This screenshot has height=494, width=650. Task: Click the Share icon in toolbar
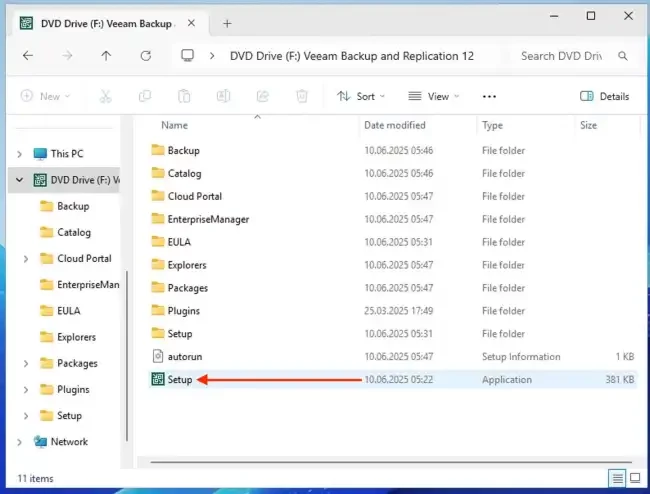coord(263,96)
